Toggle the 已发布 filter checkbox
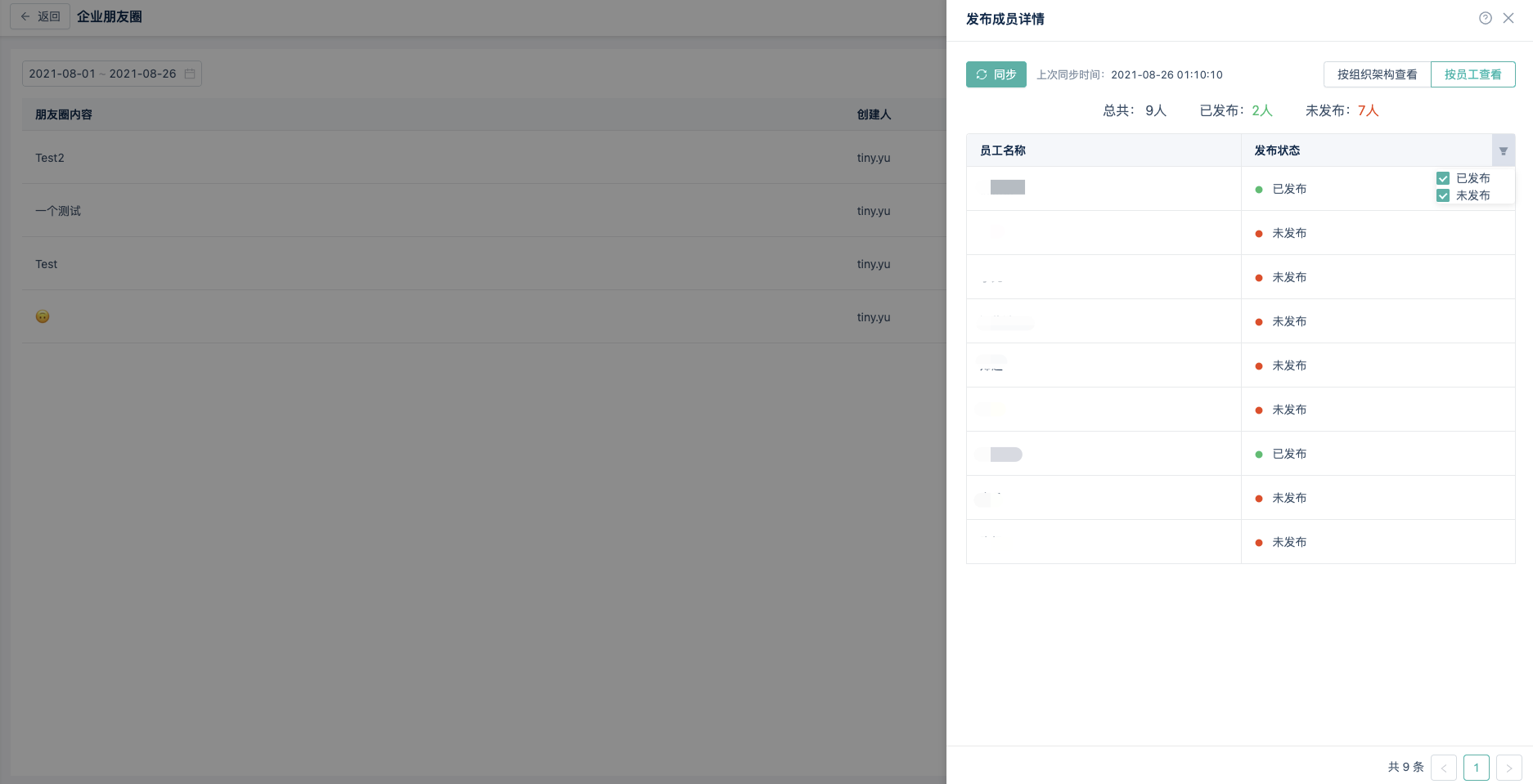Viewport: 1533px width, 784px height. (x=1443, y=178)
